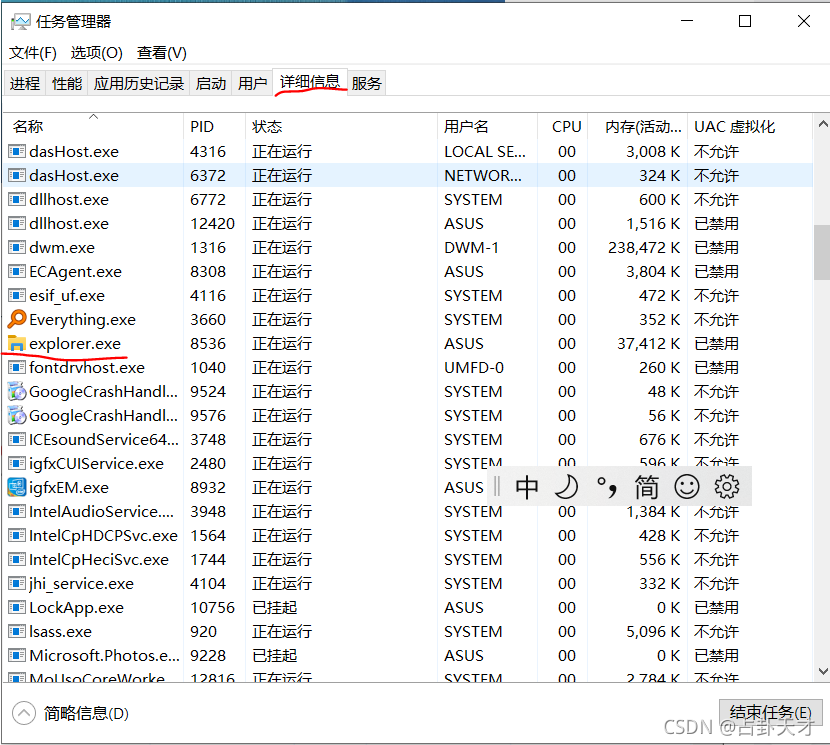Switch to the 启动 tab
Image resolution: width=830 pixels, height=745 pixels.
pos(211,83)
